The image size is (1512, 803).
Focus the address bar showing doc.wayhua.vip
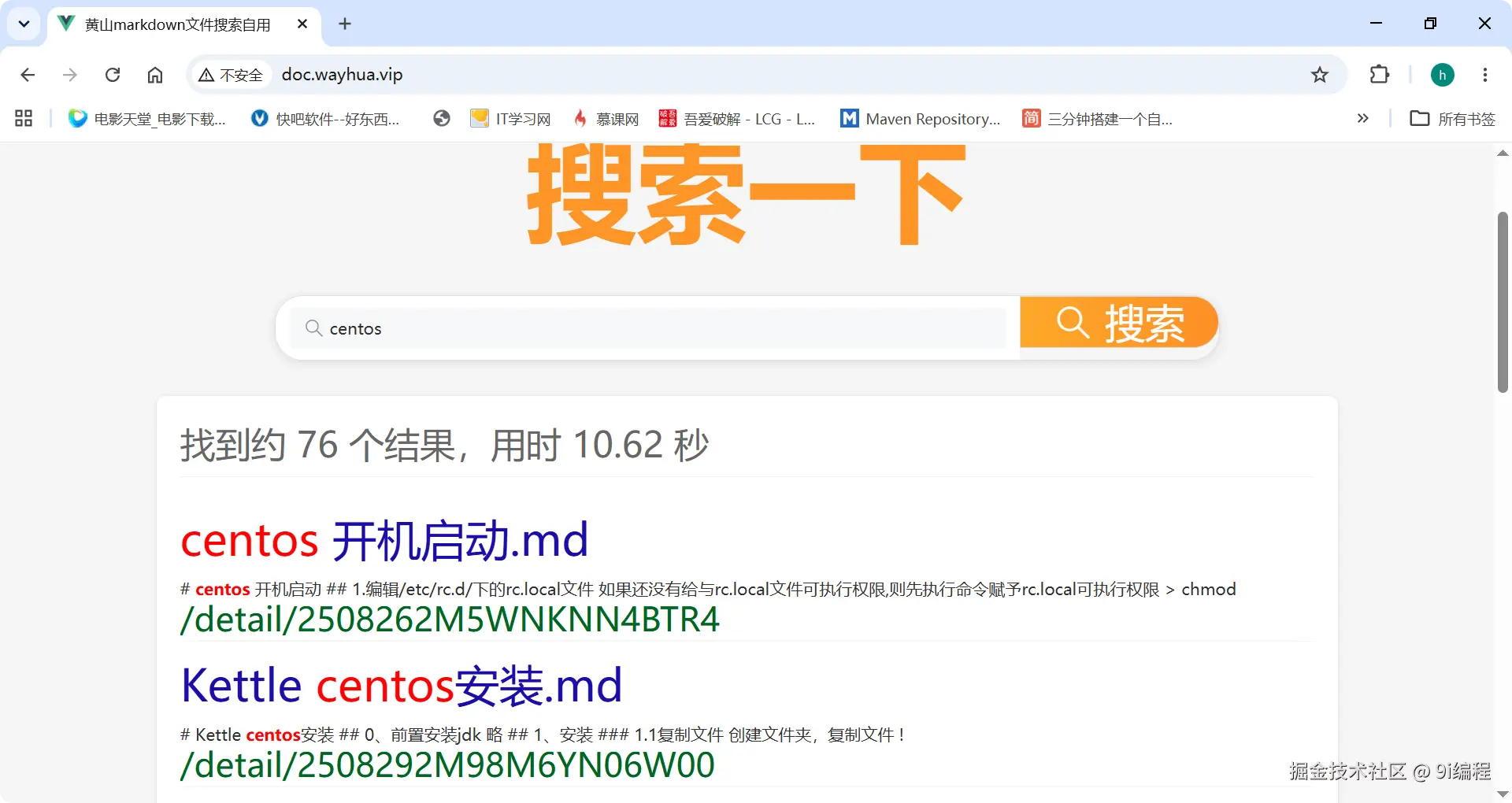tap(342, 75)
